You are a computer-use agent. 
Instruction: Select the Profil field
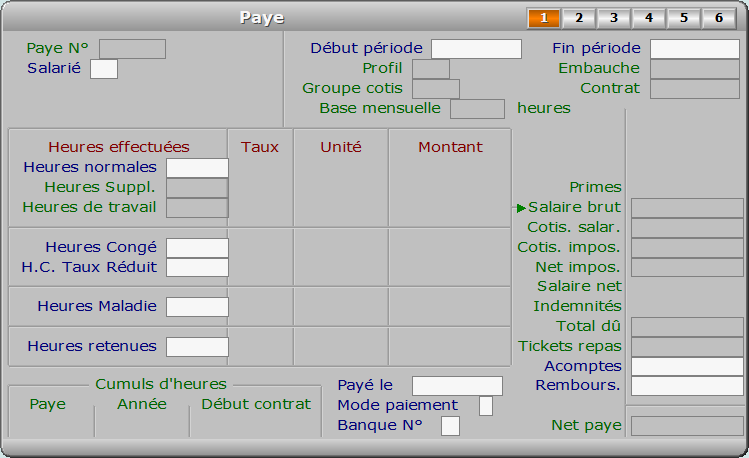click(431, 69)
